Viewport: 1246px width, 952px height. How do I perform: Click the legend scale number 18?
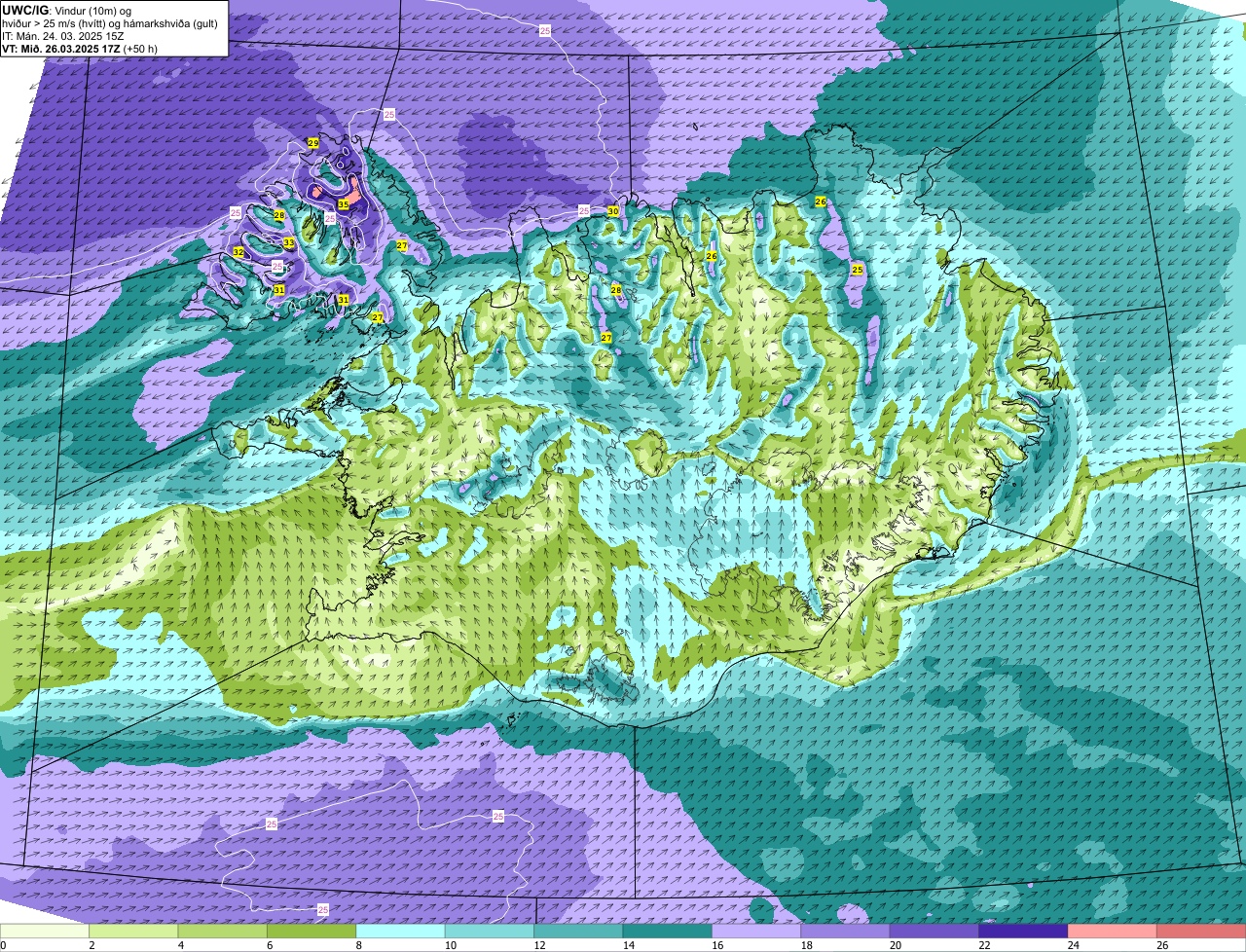point(804,945)
